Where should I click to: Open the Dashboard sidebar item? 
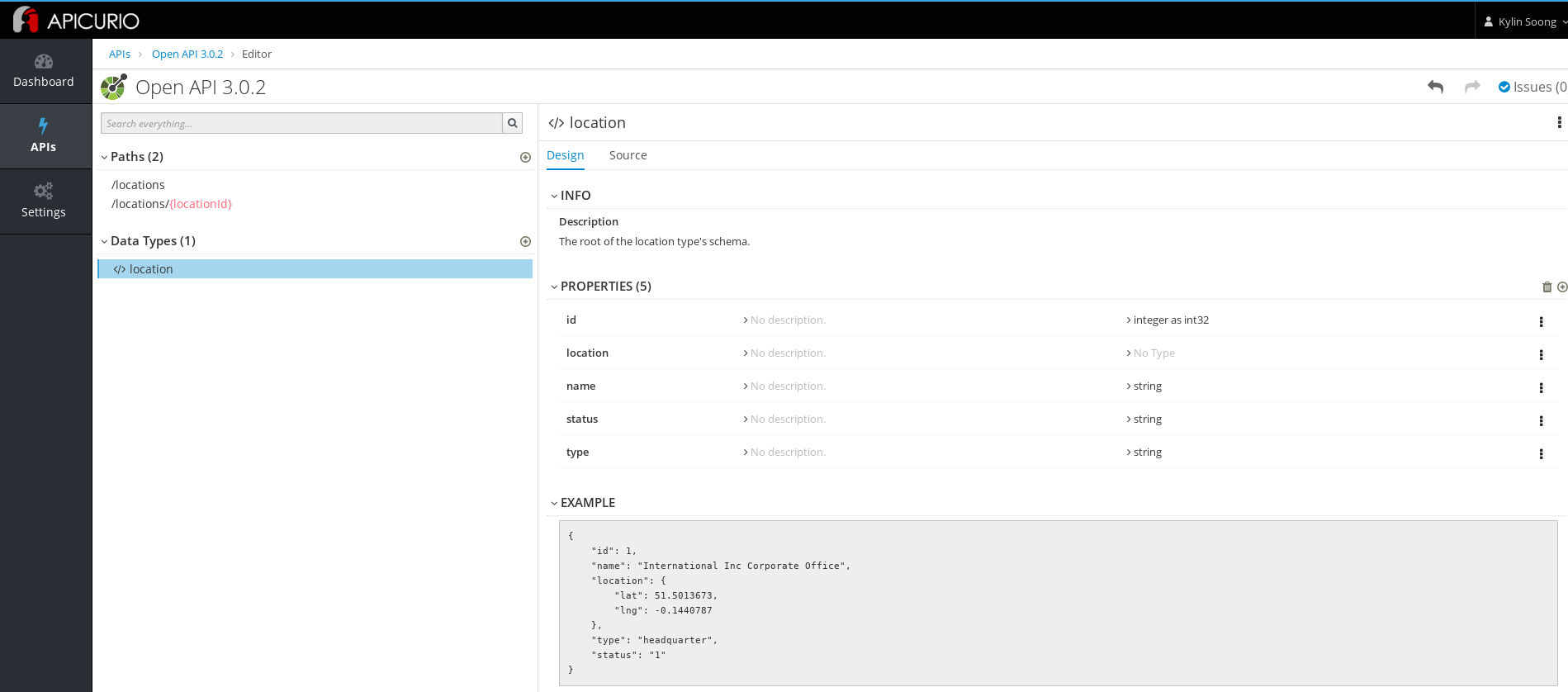click(x=44, y=71)
